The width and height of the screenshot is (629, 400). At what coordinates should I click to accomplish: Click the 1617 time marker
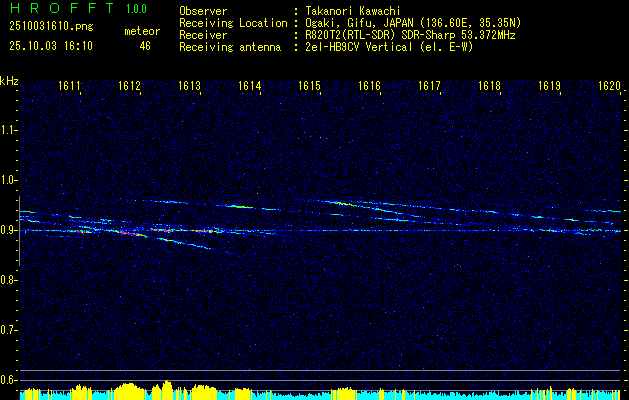pos(430,85)
